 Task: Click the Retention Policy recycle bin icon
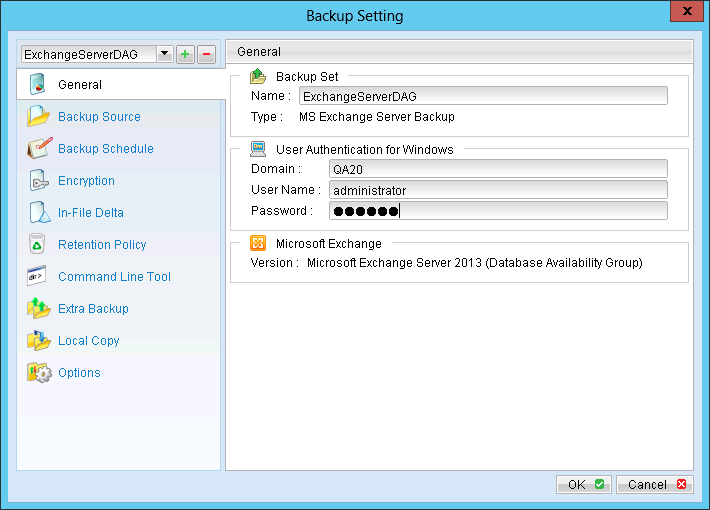pos(39,245)
